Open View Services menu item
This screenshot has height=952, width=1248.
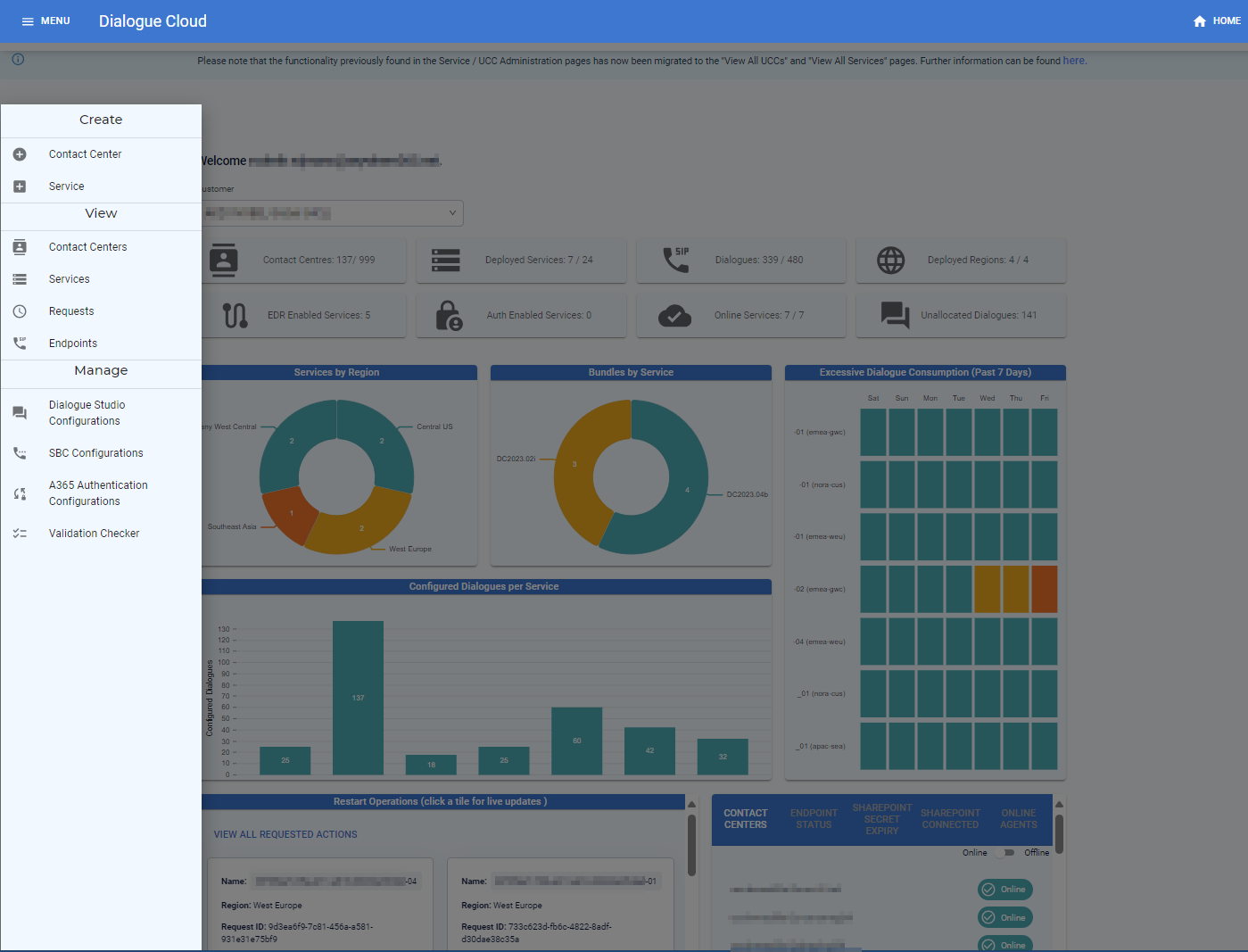point(101,279)
